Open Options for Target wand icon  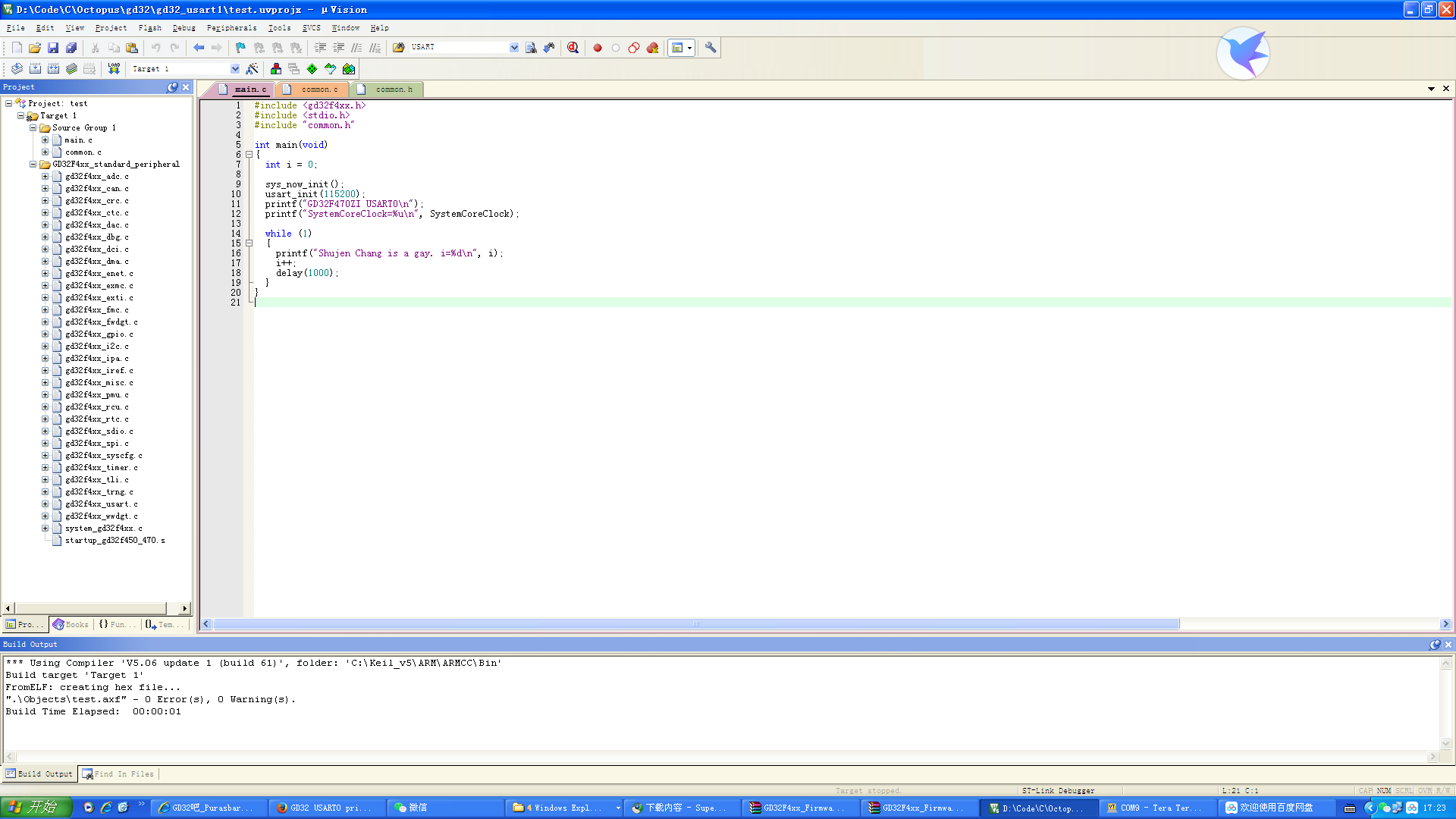(x=253, y=68)
